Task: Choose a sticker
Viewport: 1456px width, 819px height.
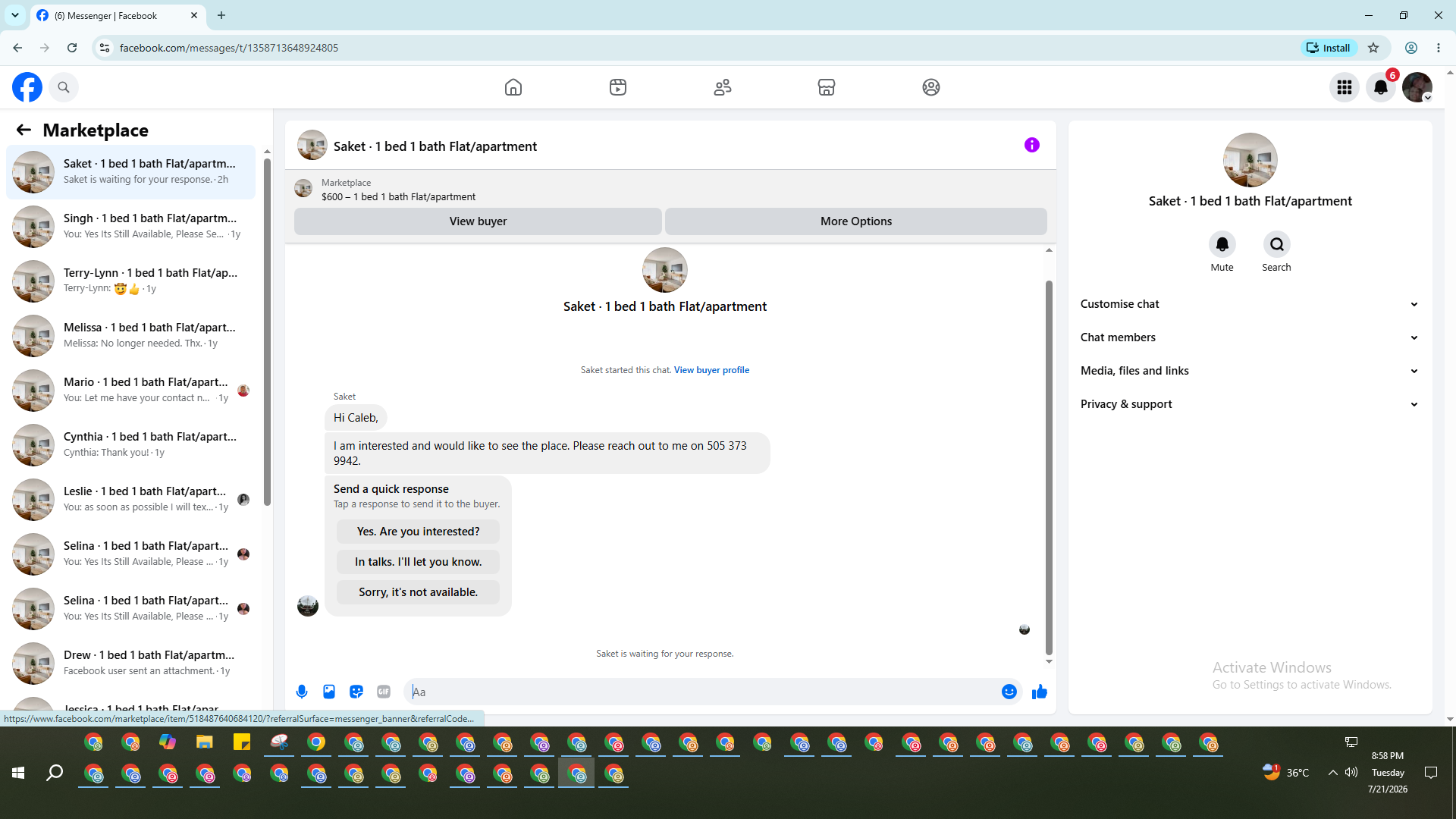Action: point(356,692)
